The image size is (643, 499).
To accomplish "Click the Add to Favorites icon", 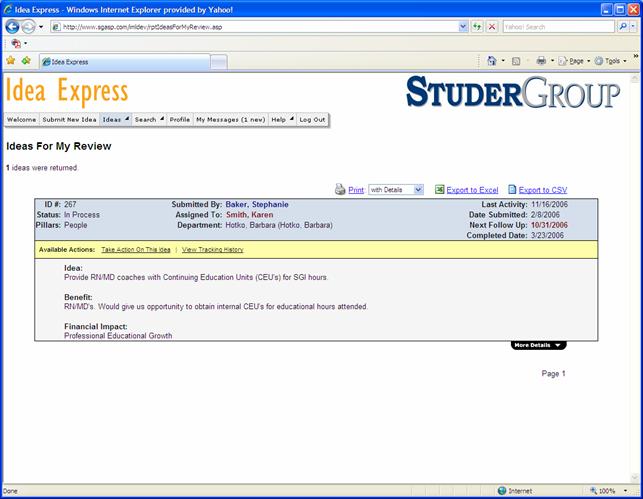I will coord(26,61).
